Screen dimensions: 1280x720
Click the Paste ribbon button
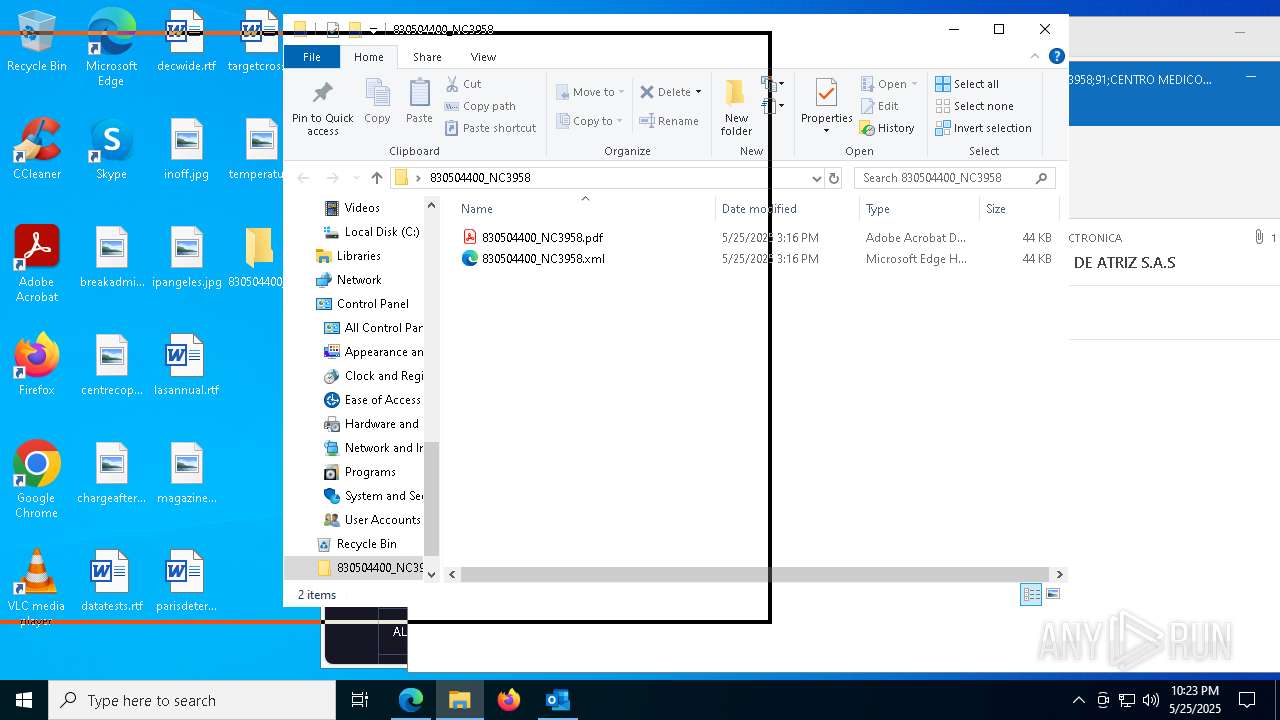(419, 102)
